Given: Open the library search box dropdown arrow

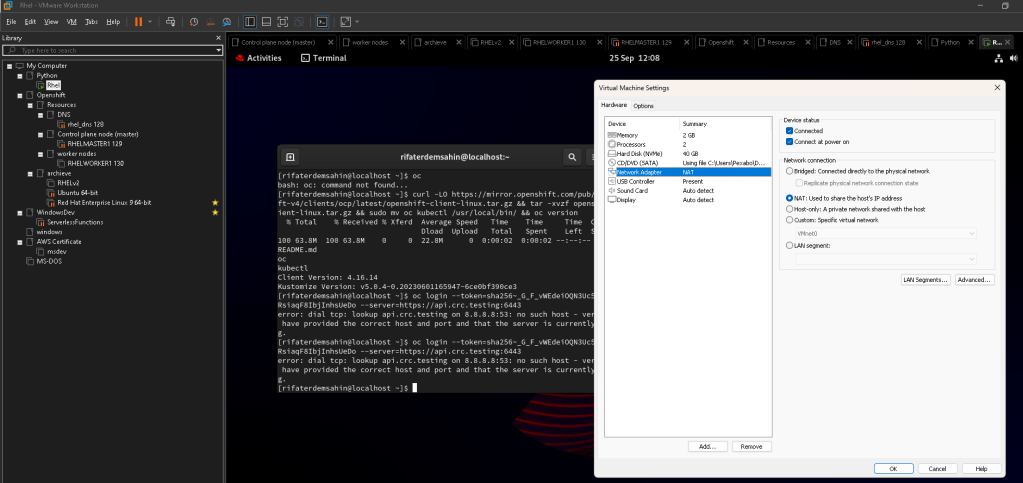Looking at the screenshot, I should pos(219,50).
